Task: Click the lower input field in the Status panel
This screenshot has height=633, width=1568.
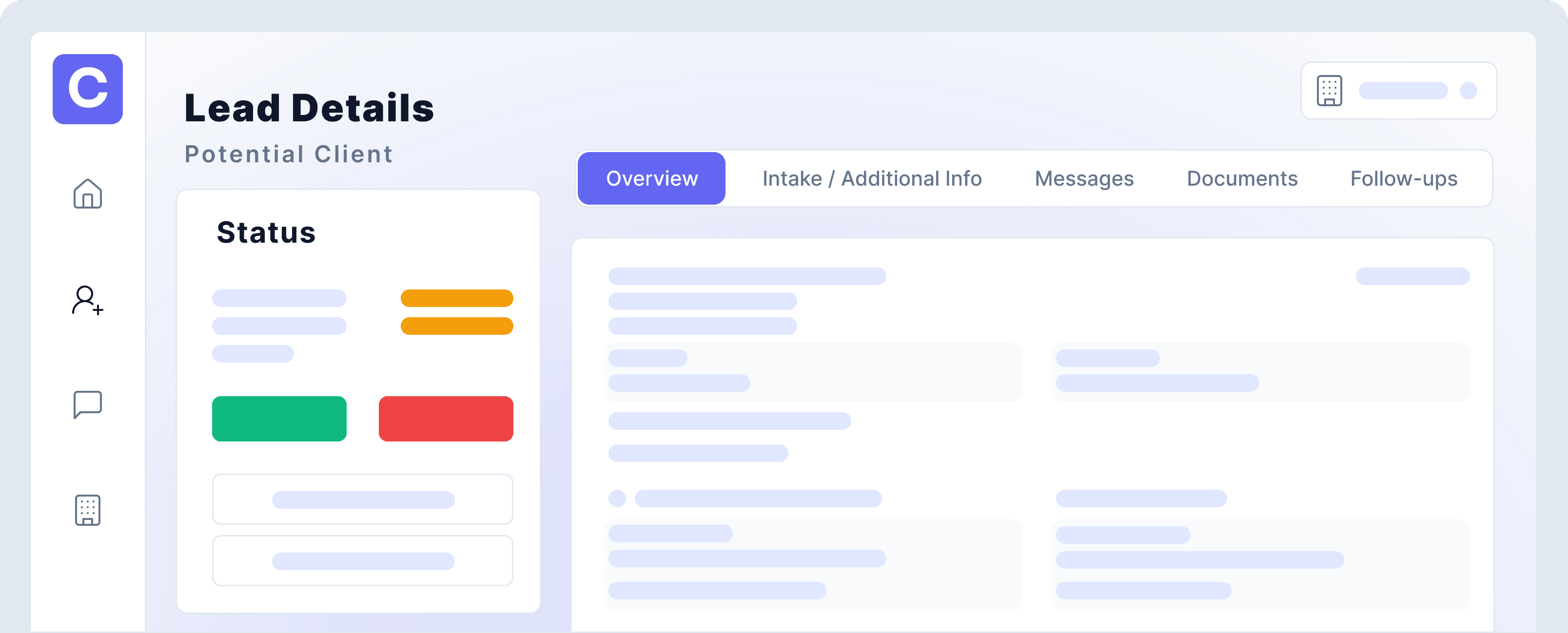Action: 362,560
